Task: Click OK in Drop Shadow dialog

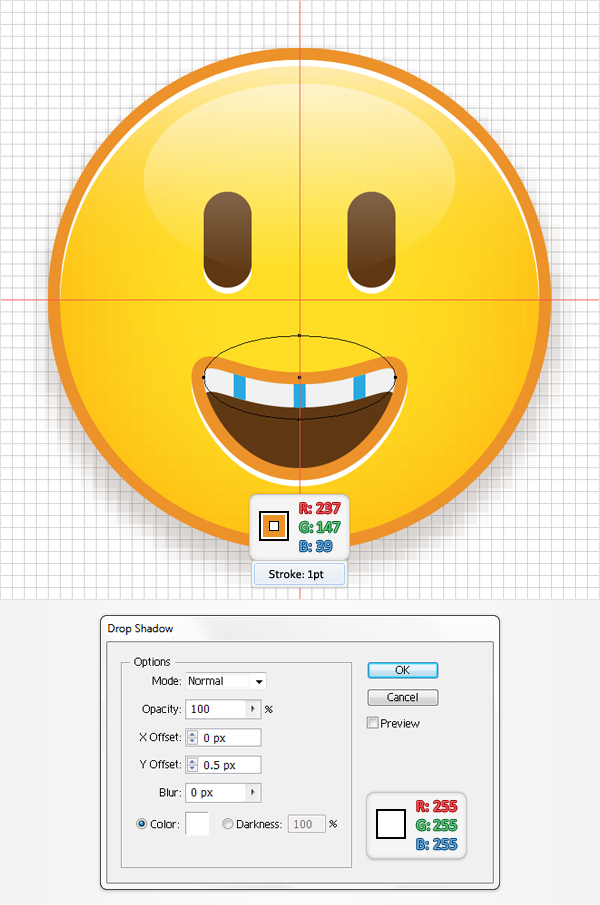Action: (403, 670)
